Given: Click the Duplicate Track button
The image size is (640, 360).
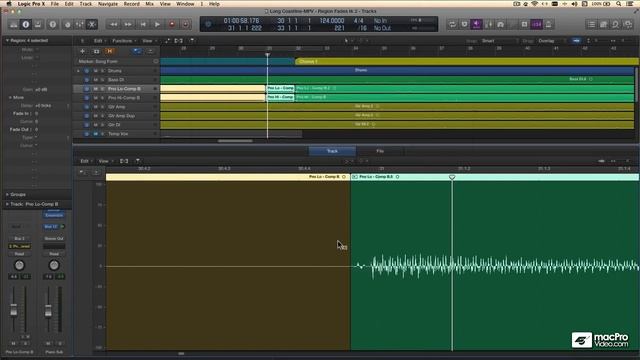Looking at the screenshot, I should click(96, 51).
